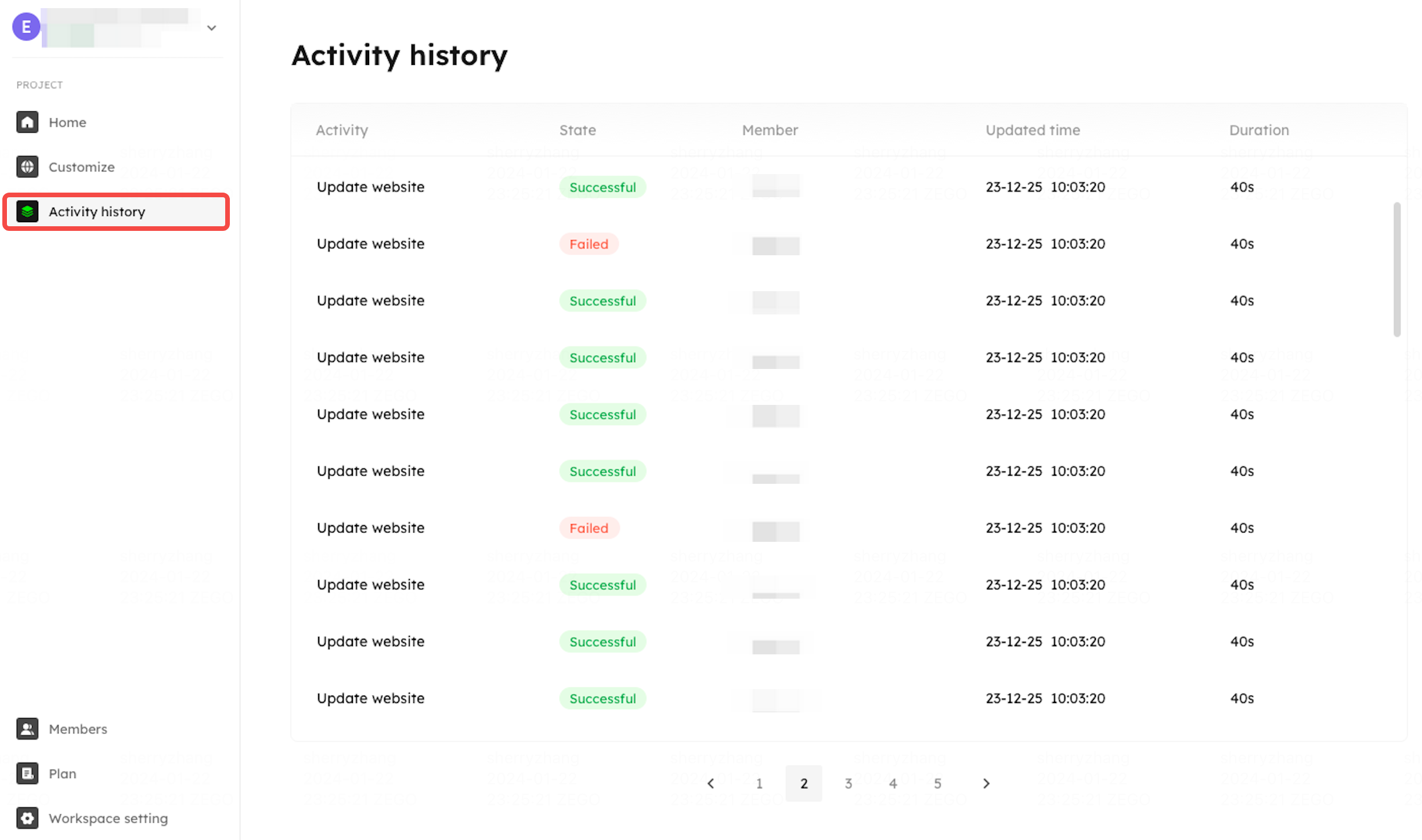Click the purple E workspace avatar
1422x840 pixels.
click(x=26, y=27)
